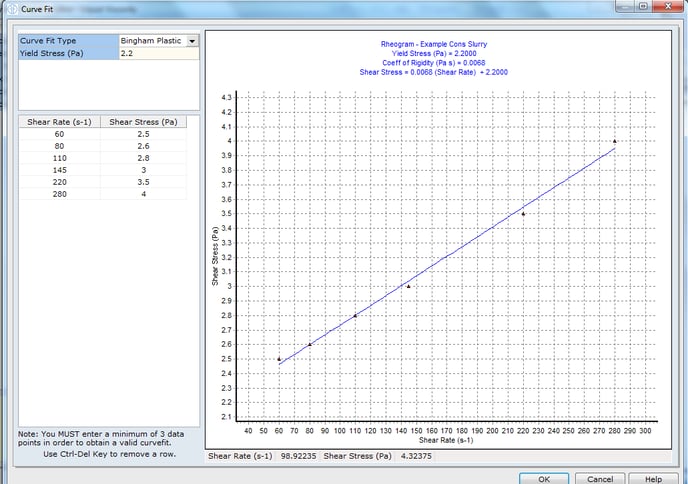Select the shear stress cell showing 3.5
688x484 pixels.
[x=144, y=184]
